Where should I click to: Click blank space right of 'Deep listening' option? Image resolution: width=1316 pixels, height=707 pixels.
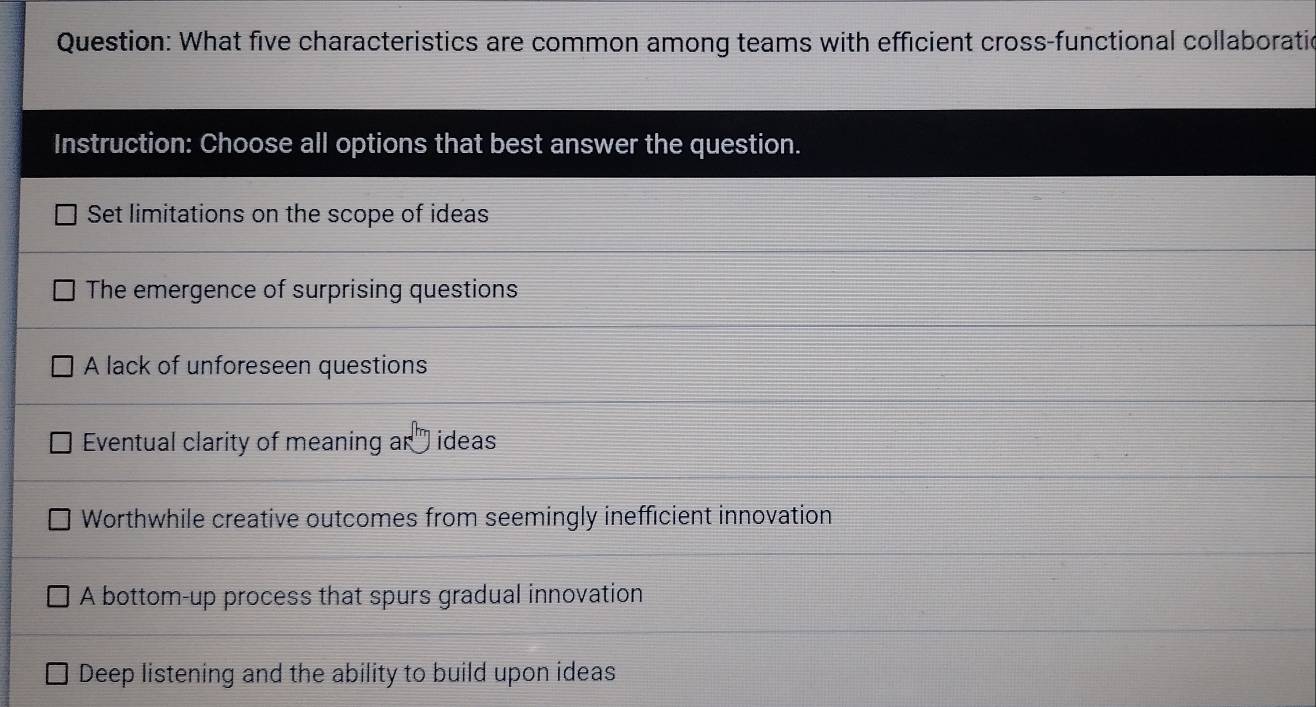950,673
